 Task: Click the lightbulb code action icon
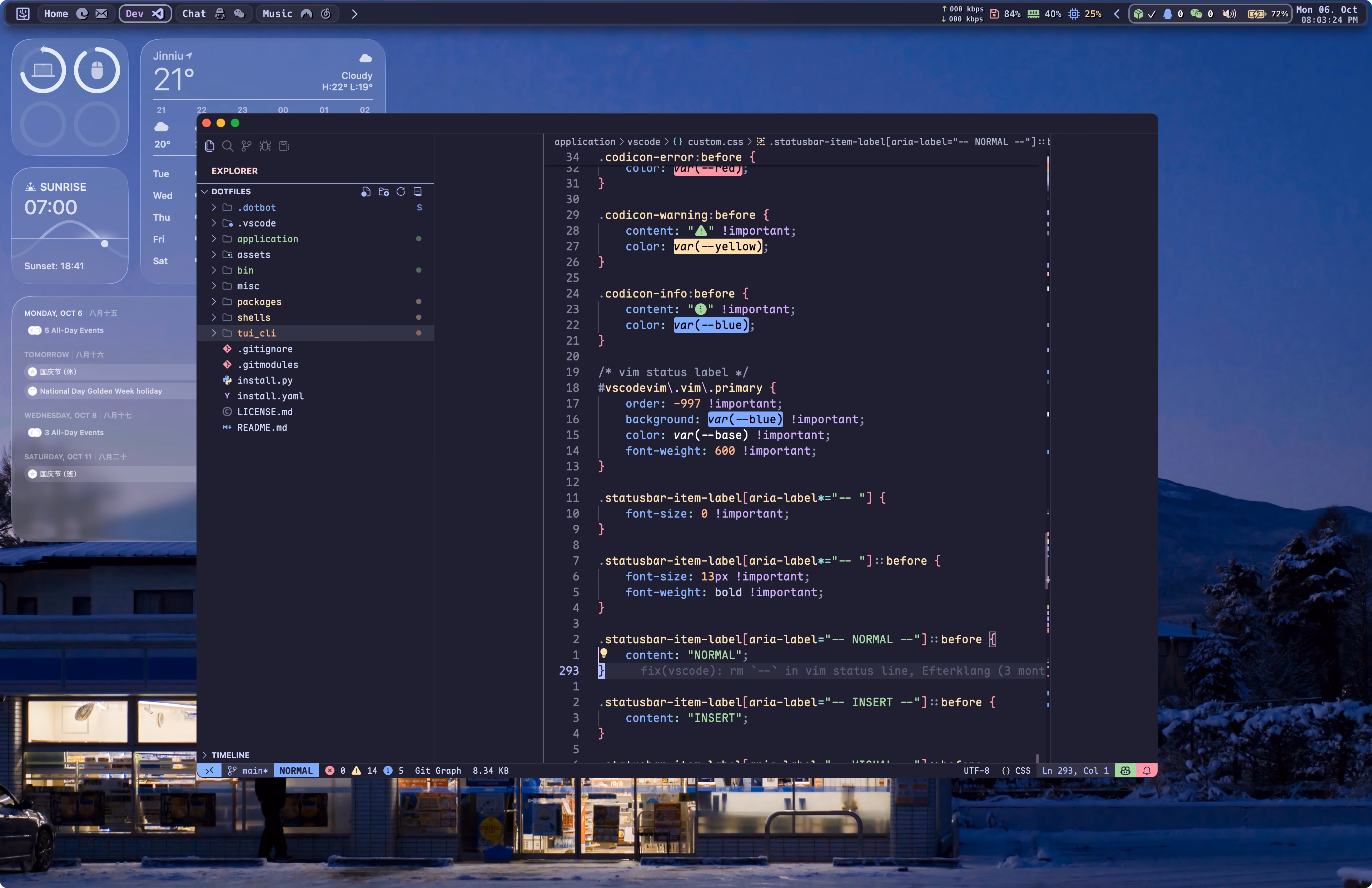click(x=603, y=653)
